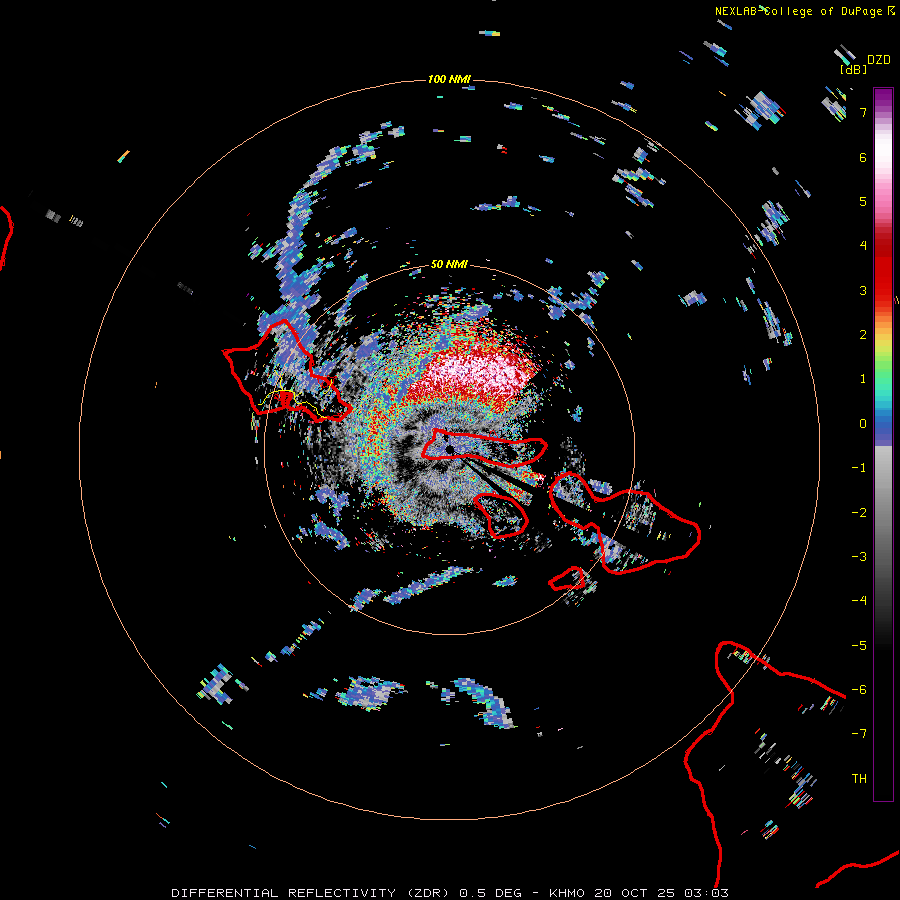Click the TH threshold label on the scale

coord(859,779)
